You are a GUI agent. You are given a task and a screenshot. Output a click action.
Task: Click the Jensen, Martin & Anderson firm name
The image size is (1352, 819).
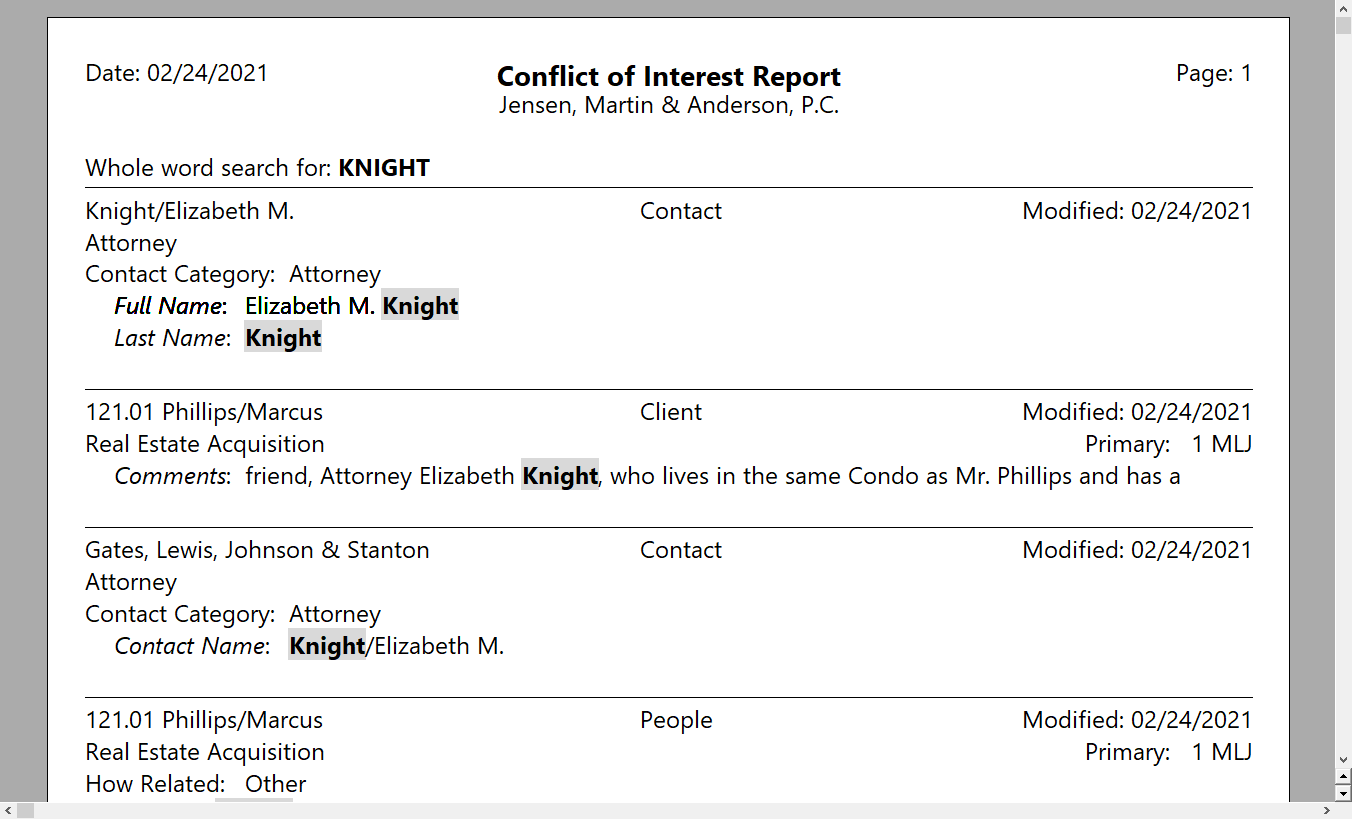[x=668, y=106]
